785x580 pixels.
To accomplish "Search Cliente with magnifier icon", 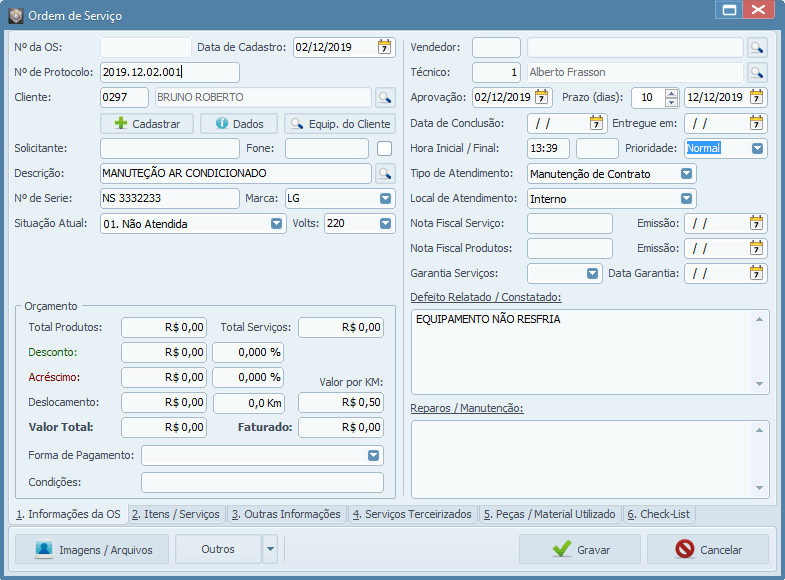I will pos(385,98).
